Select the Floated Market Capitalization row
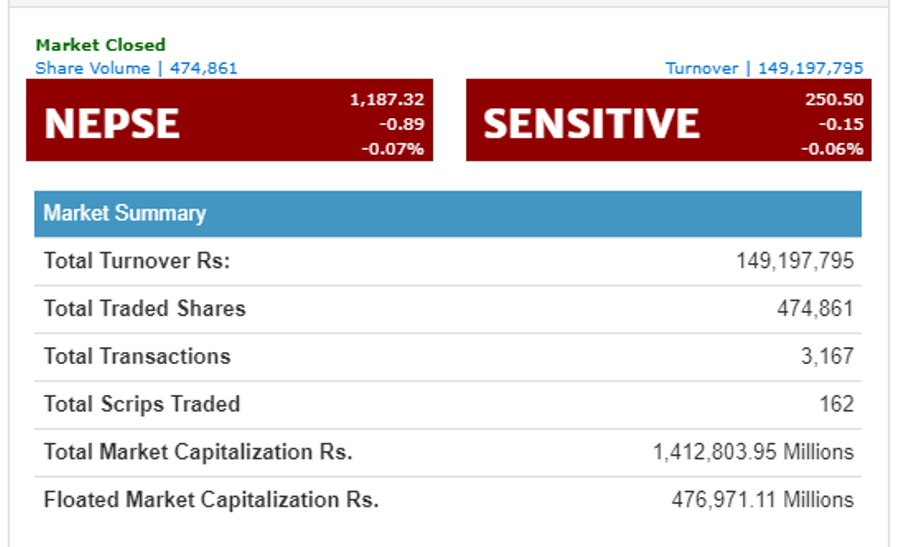 (448, 500)
